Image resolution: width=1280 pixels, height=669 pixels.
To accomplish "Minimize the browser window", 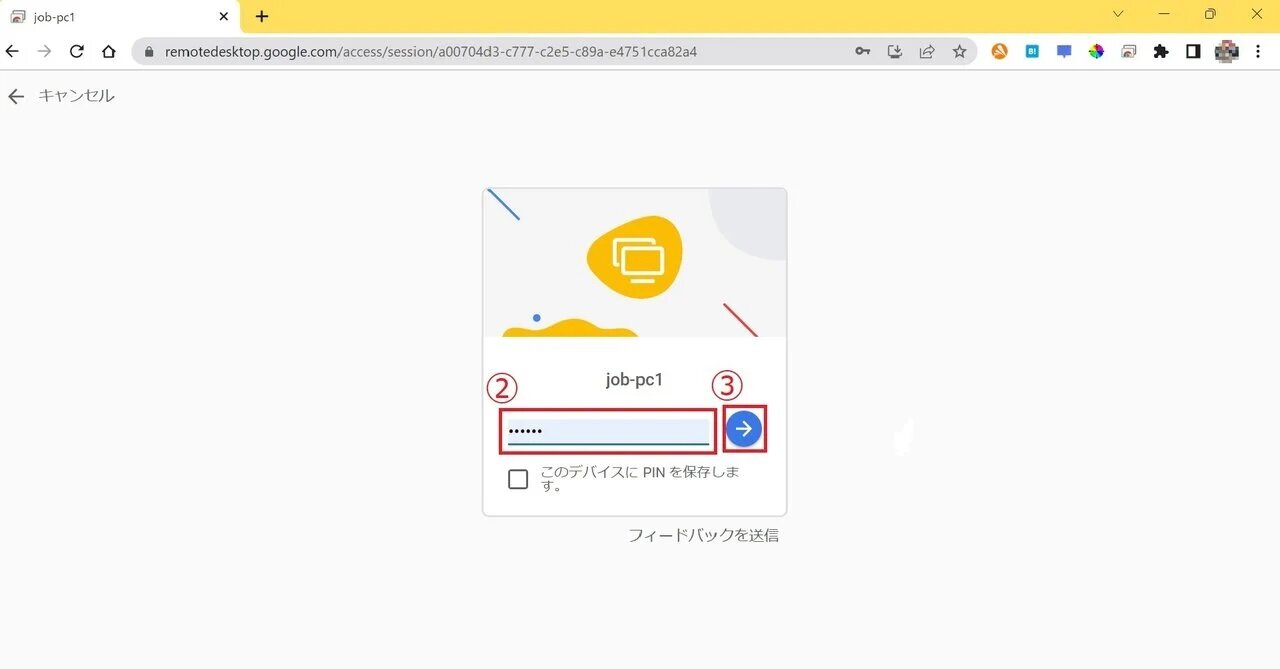I will (x=1164, y=14).
